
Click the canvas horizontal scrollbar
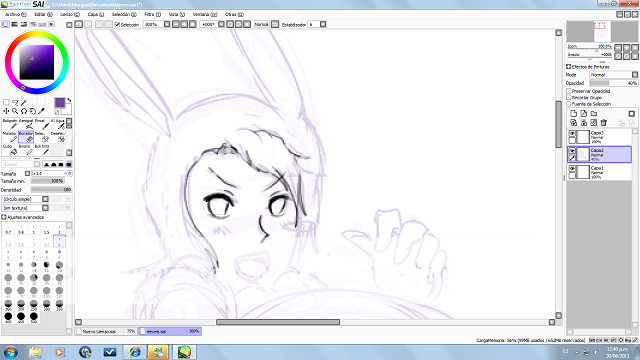click(x=278, y=322)
